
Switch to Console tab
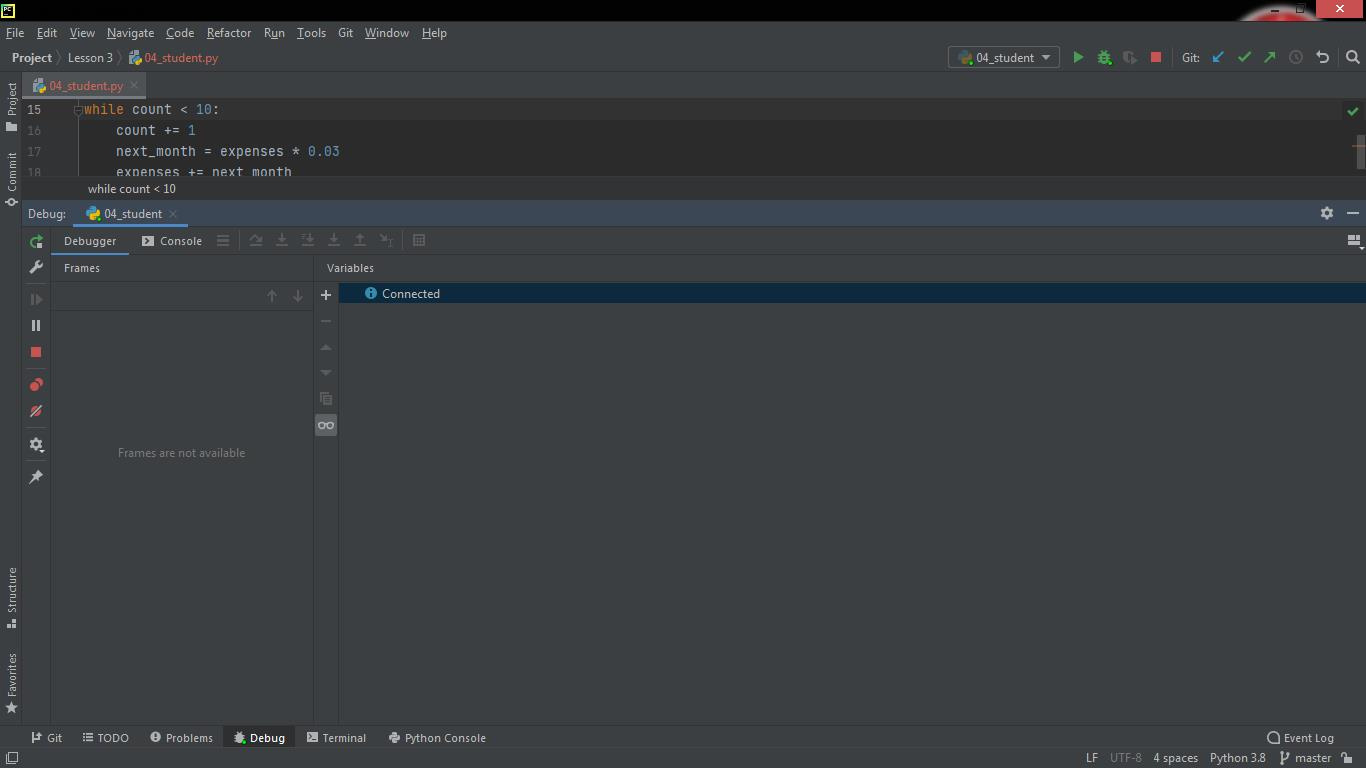coord(172,241)
